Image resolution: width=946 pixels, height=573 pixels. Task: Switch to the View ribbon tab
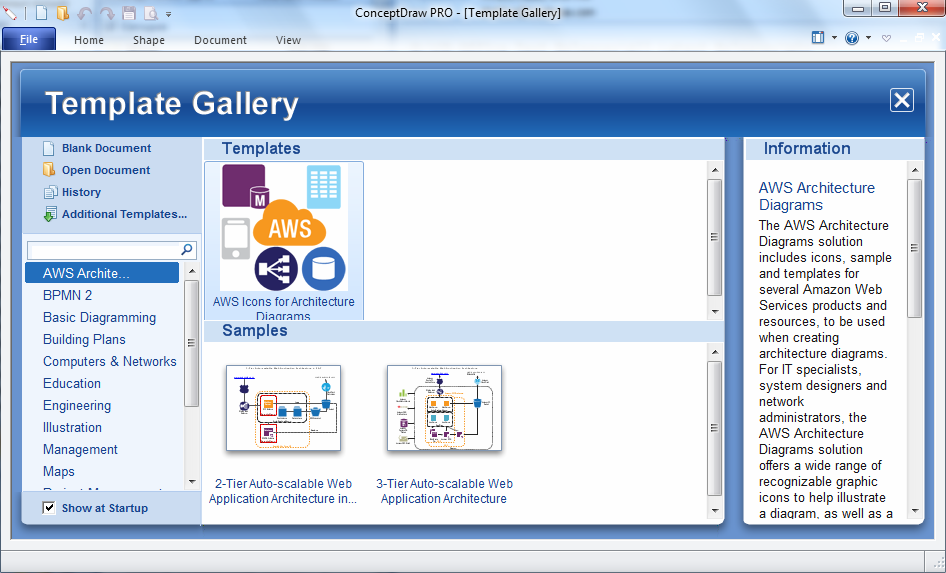[288, 40]
